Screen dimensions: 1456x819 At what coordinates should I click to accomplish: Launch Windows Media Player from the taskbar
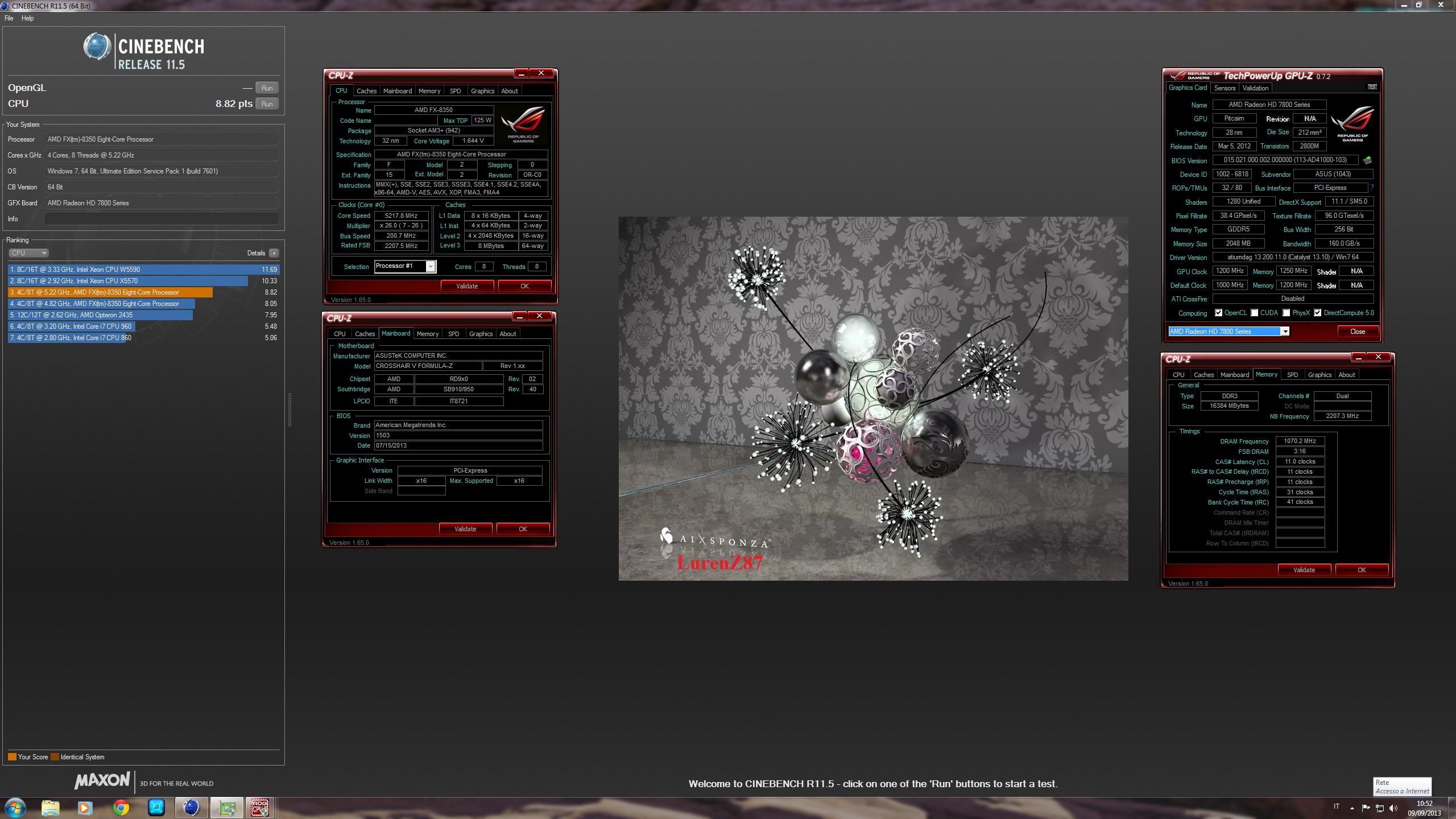pos(85,808)
